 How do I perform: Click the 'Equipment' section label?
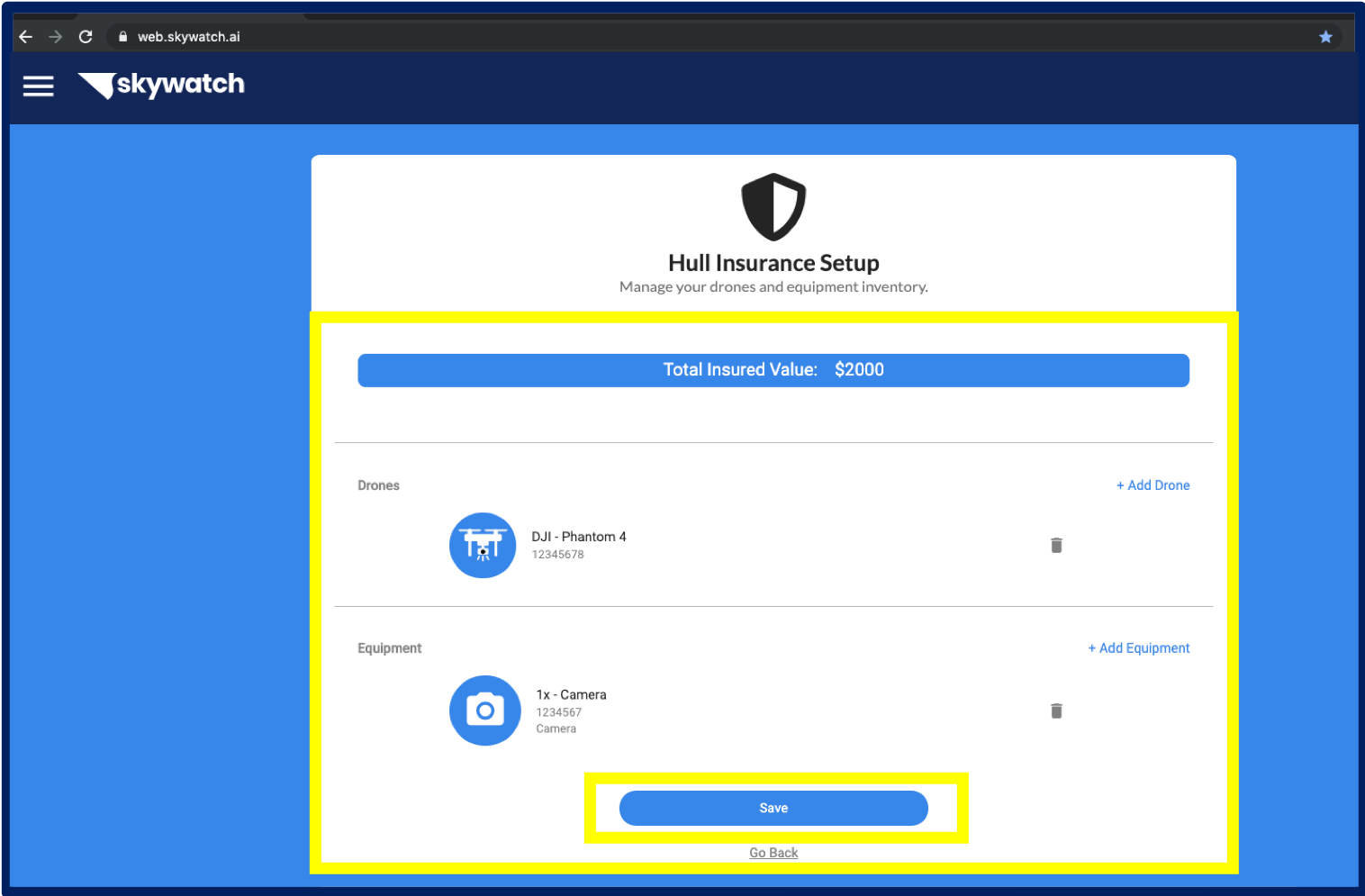(x=389, y=648)
